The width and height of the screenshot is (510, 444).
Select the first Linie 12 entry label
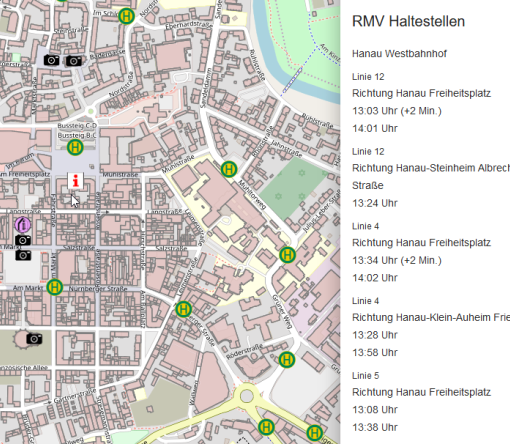point(368,77)
